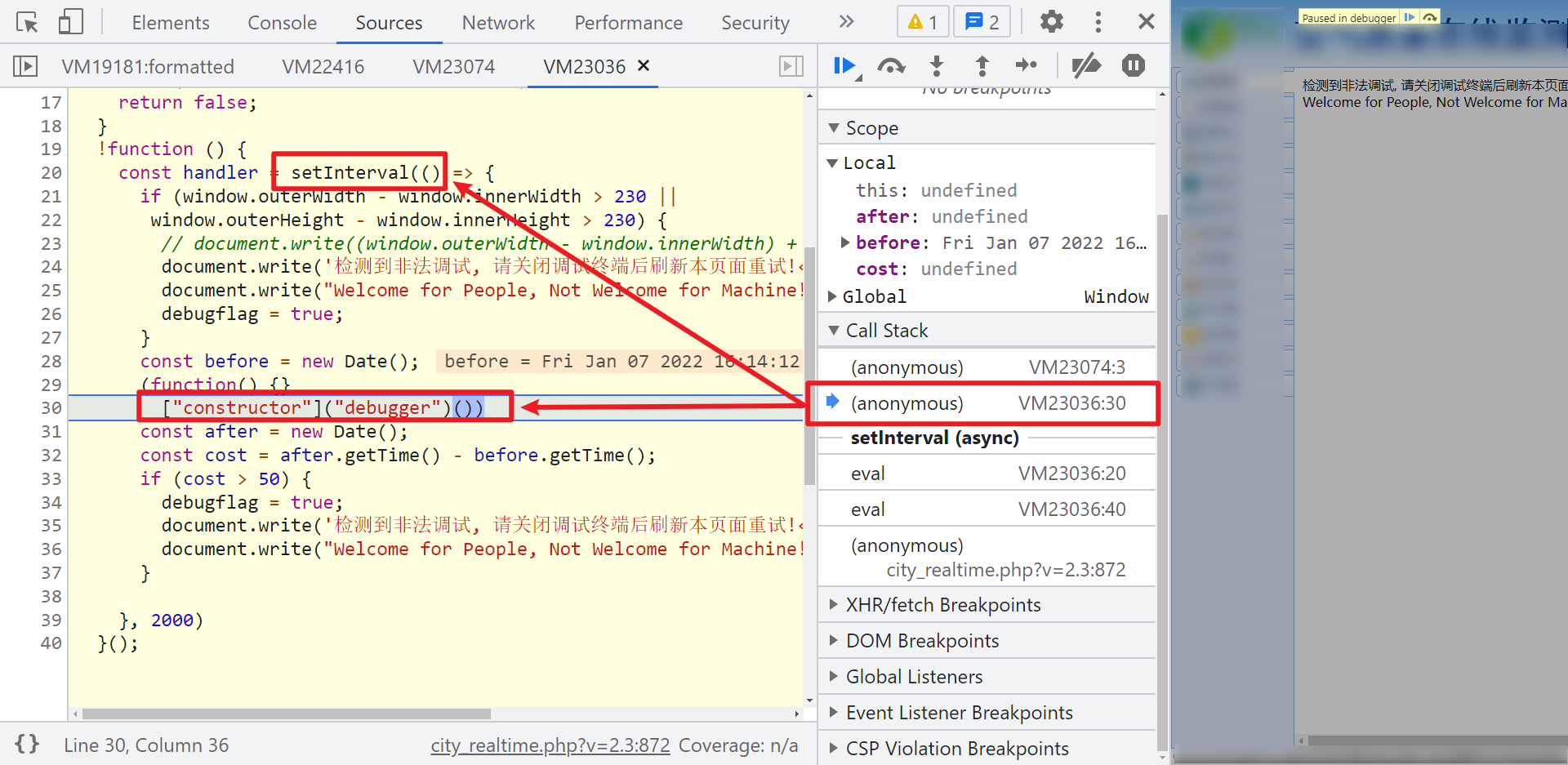Expand the Global scope entry
The height and width of the screenshot is (765, 1568).
(x=832, y=296)
